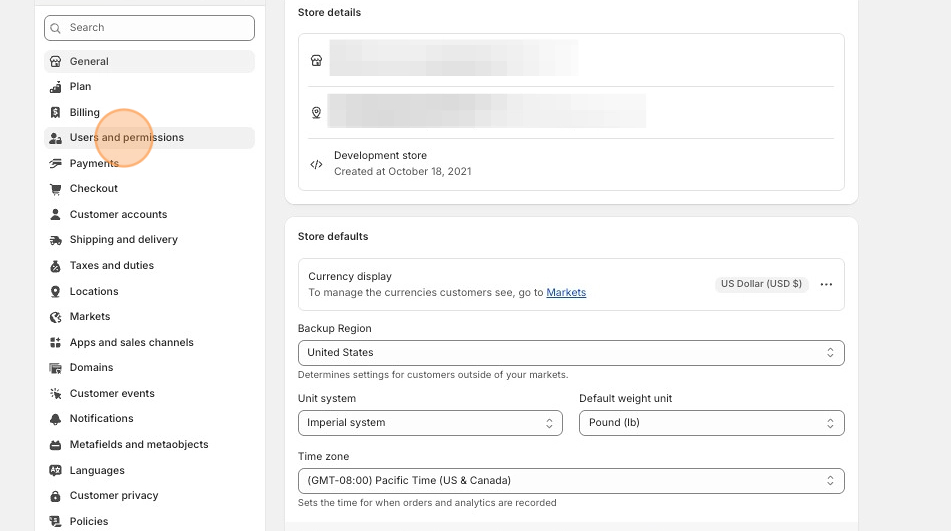Open the Default weight unit dropdown
The width and height of the screenshot is (951, 531).
tap(711, 423)
